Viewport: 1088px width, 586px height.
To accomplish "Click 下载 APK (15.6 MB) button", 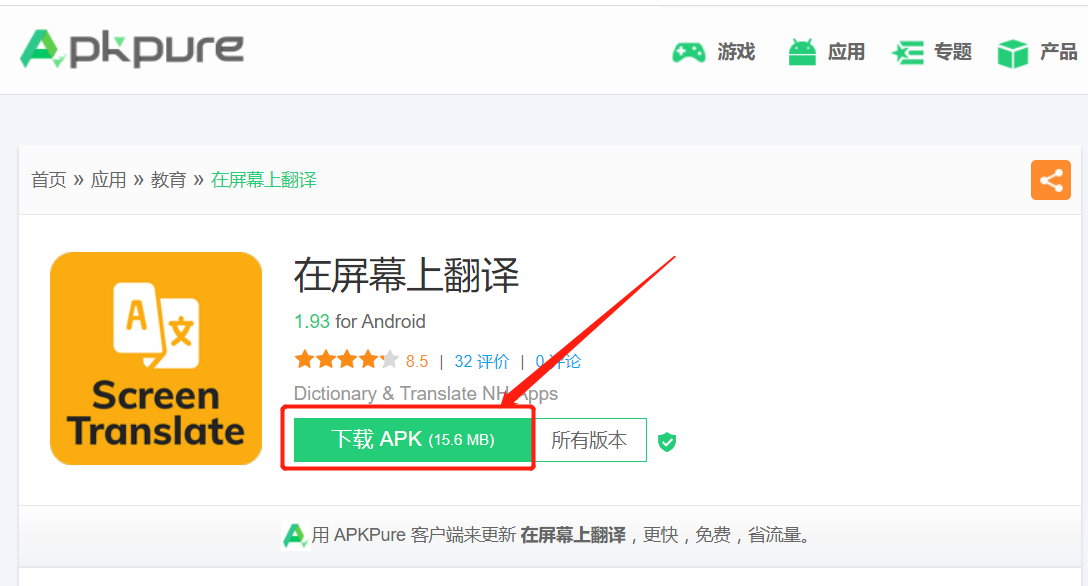I will [412, 440].
